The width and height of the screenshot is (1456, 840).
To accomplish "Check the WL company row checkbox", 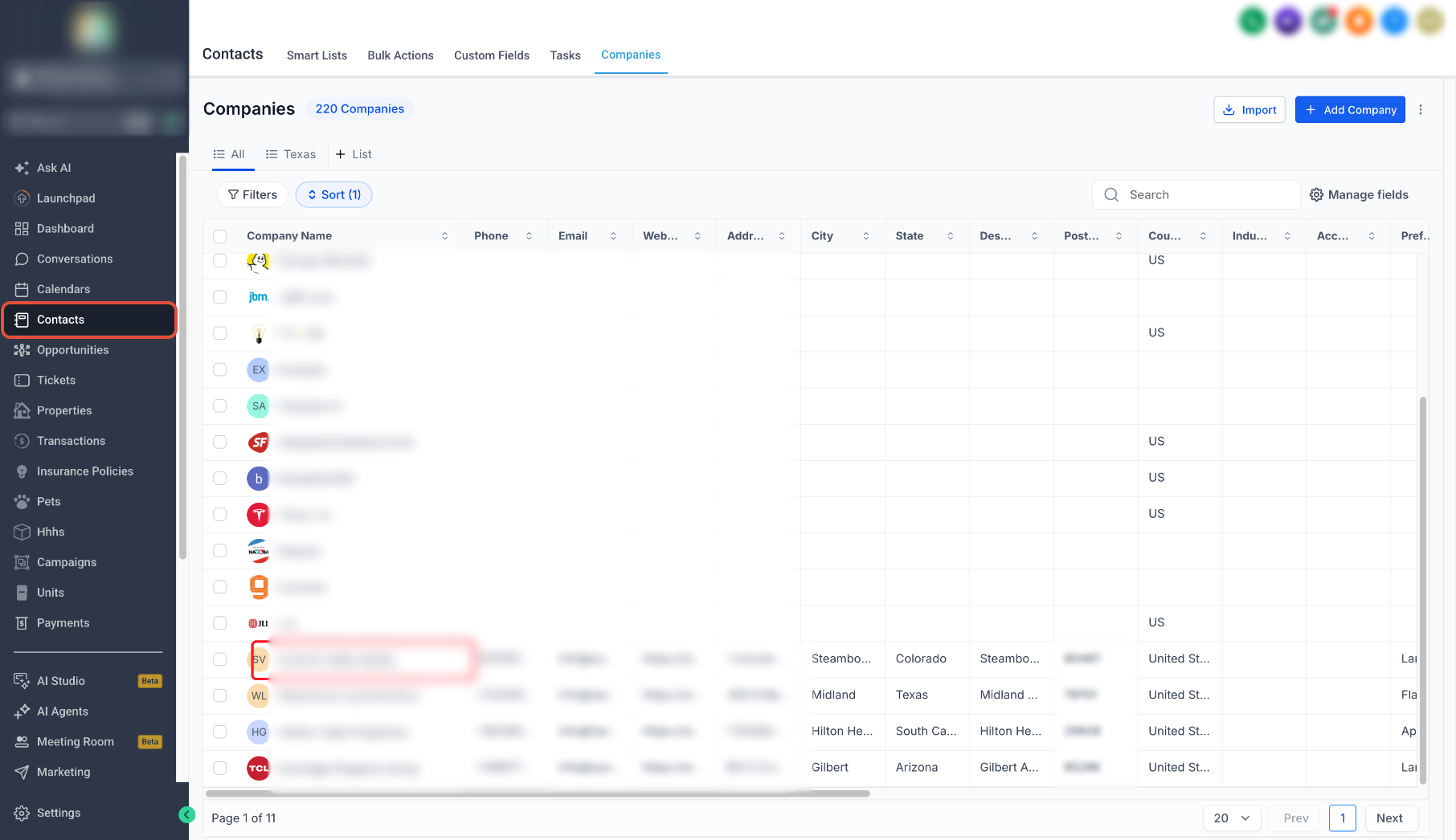I will coord(220,695).
